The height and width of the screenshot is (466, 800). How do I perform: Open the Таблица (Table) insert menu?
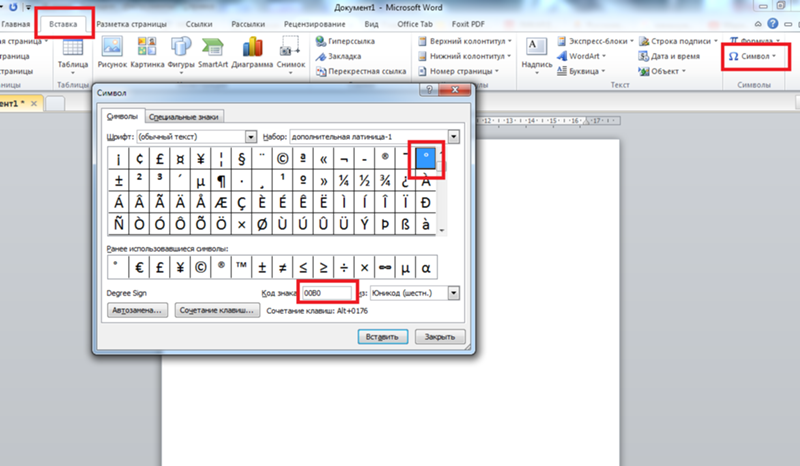coord(72,56)
